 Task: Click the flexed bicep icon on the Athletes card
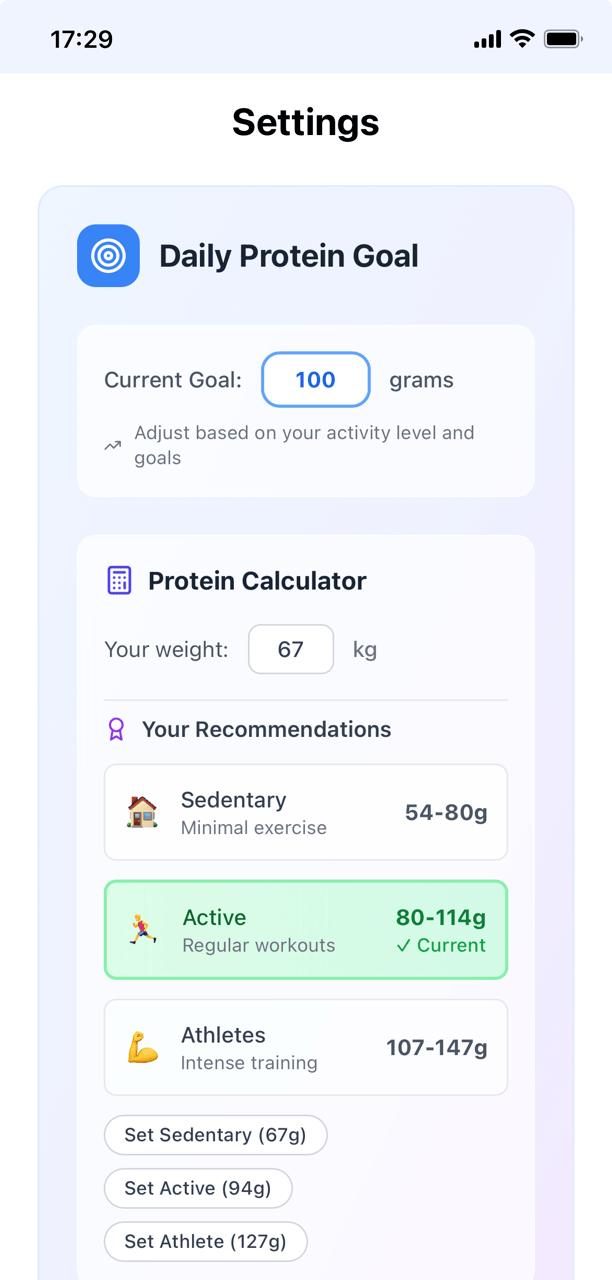click(141, 1047)
